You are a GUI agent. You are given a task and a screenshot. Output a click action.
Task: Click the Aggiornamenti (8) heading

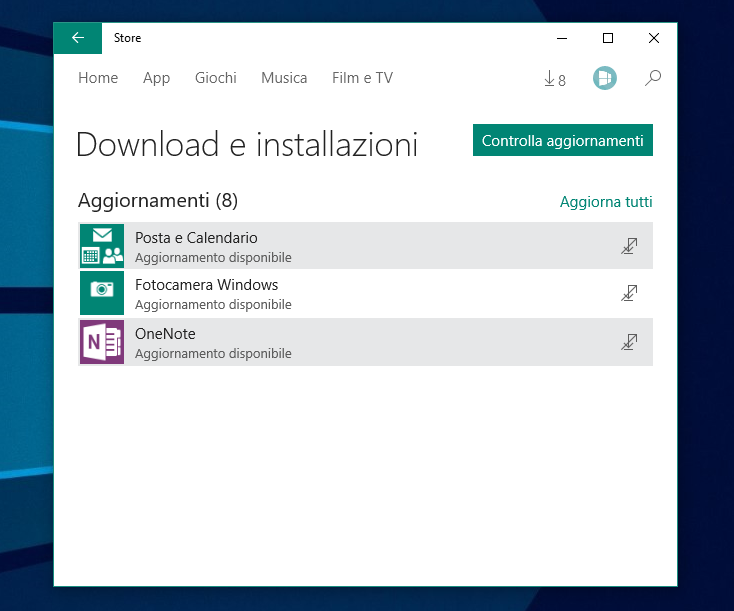click(158, 200)
